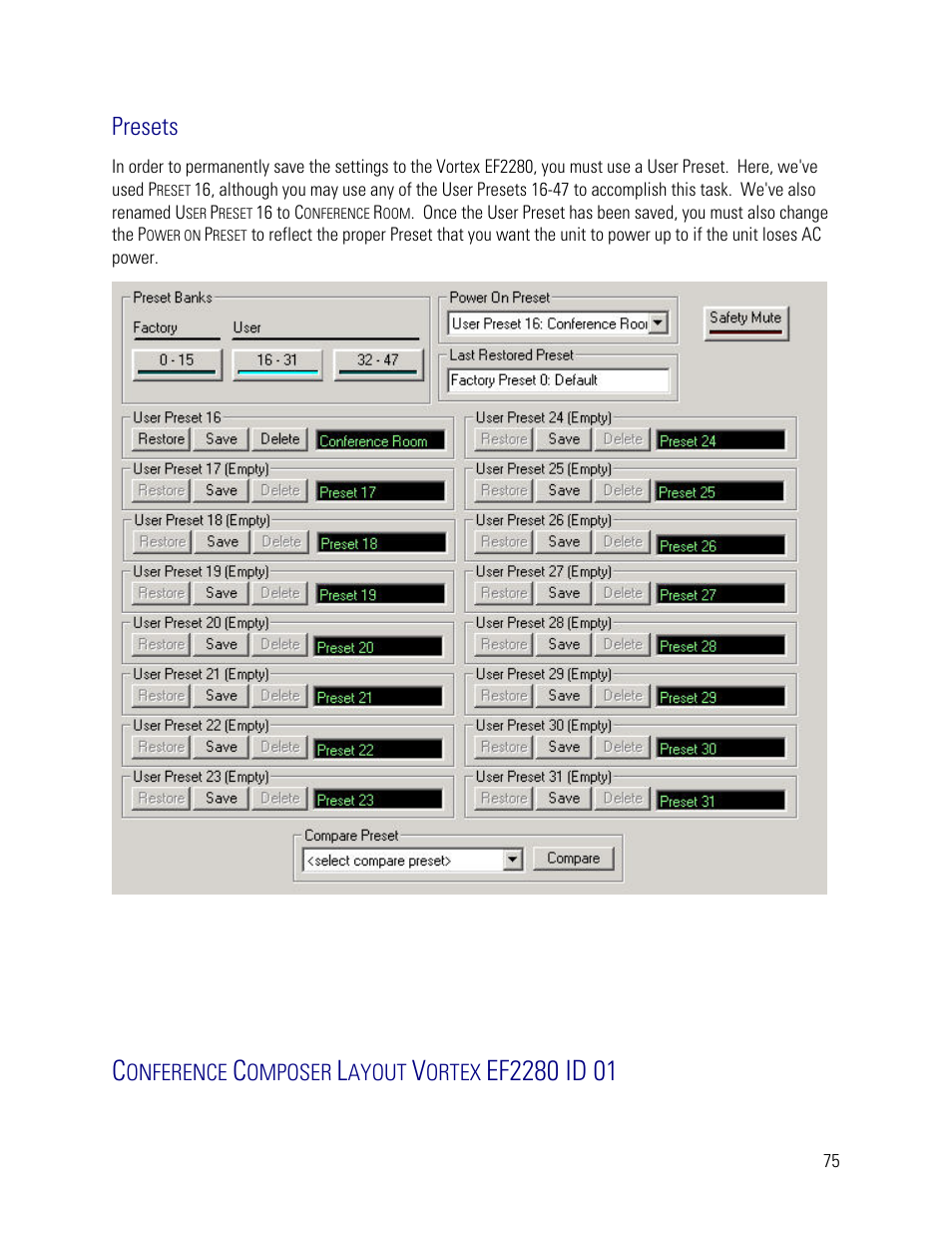Click the Last Restored Preset field
Screen dimensions: 952x1233
(559, 380)
